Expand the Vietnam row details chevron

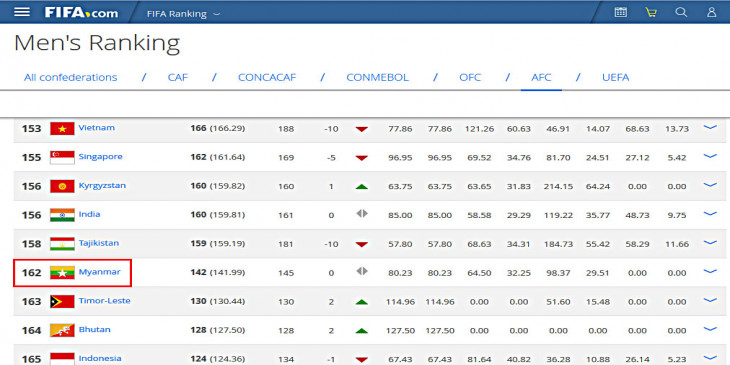(710, 127)
